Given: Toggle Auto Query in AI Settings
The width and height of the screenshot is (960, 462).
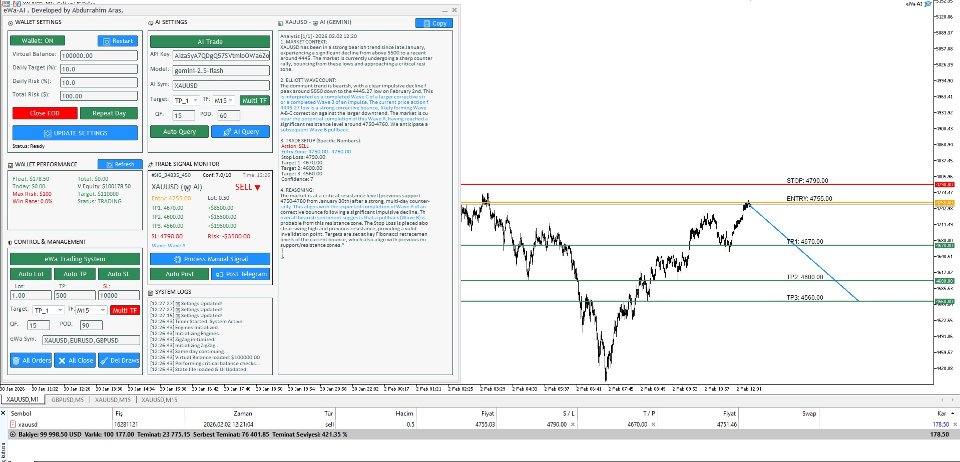Looking at the screenshot, I should pos(179,132).
